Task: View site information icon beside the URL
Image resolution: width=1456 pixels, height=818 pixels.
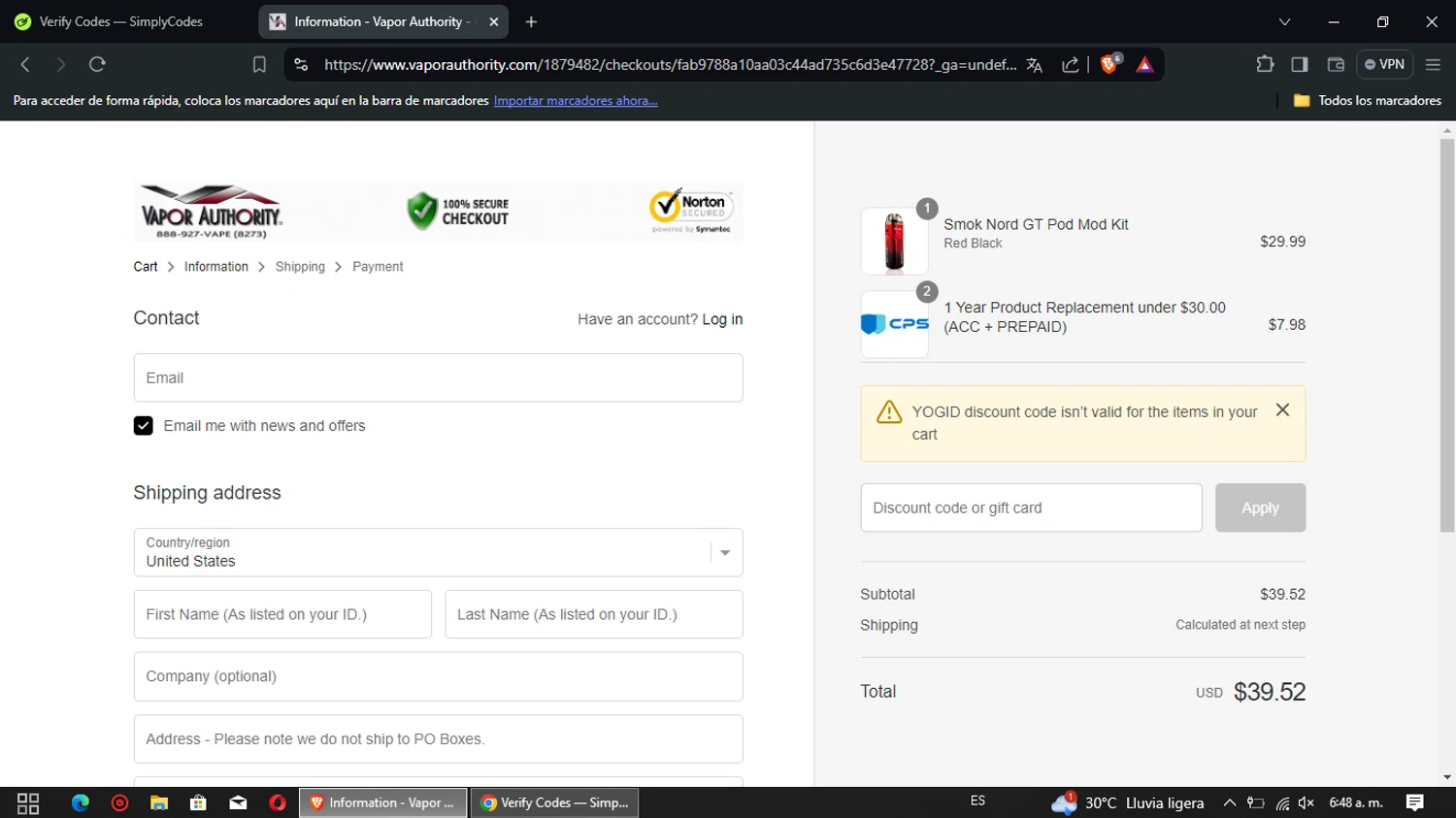Action: pyautogui.click(x=301, y=65)
